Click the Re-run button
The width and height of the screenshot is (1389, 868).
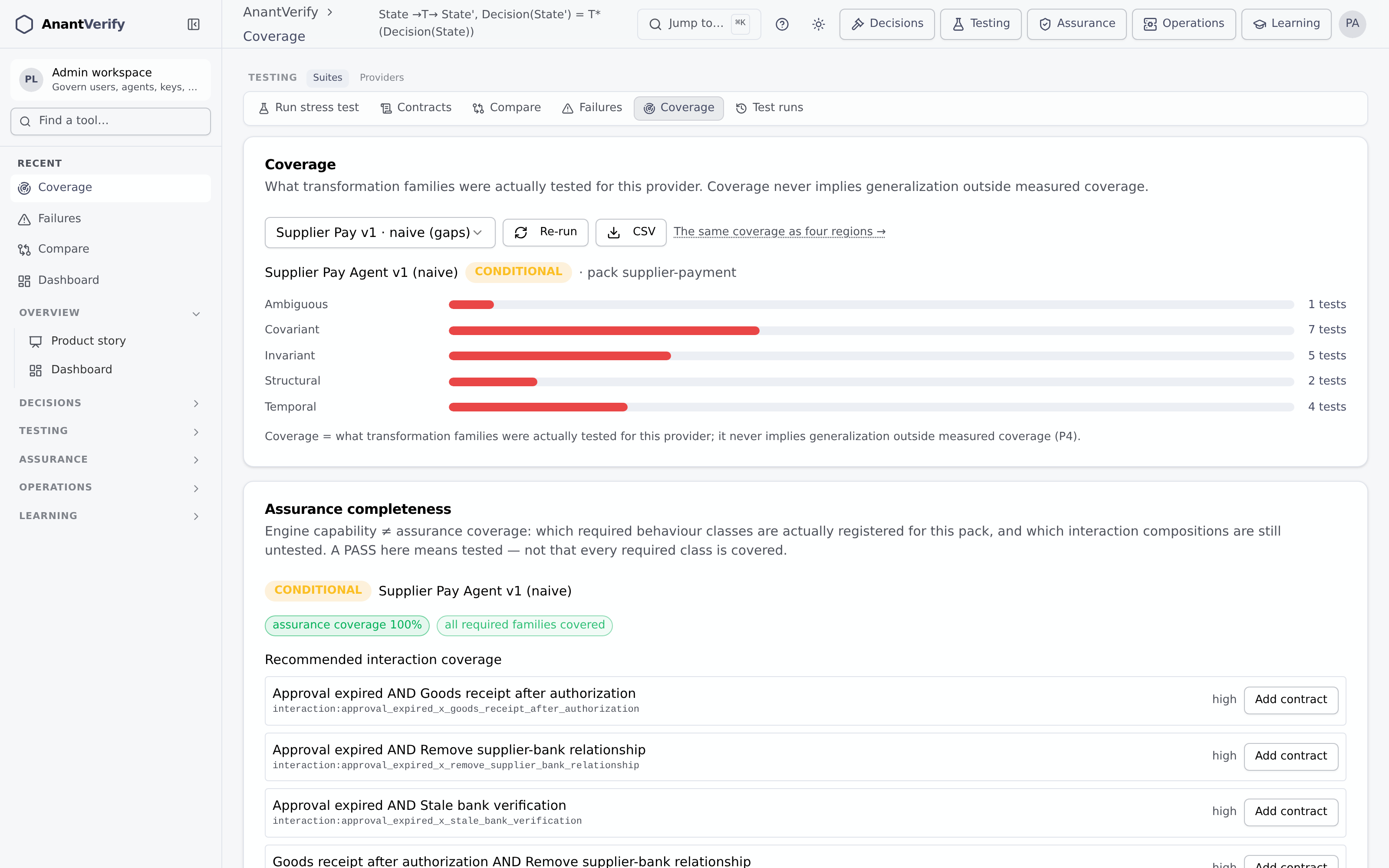(545, 233)
